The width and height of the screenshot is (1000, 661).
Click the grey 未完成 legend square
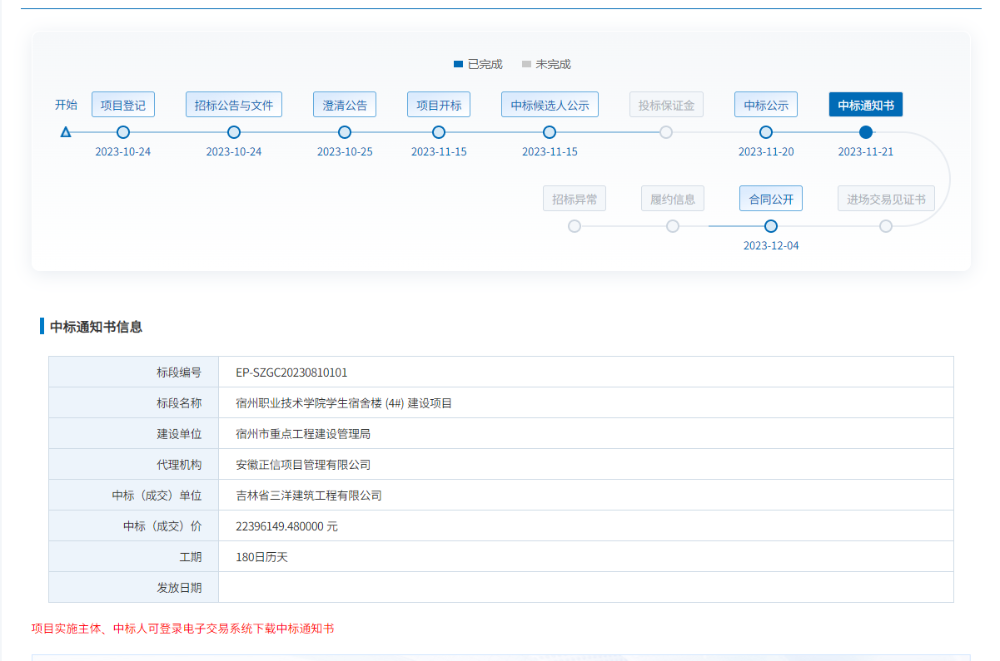pos(526,64)
